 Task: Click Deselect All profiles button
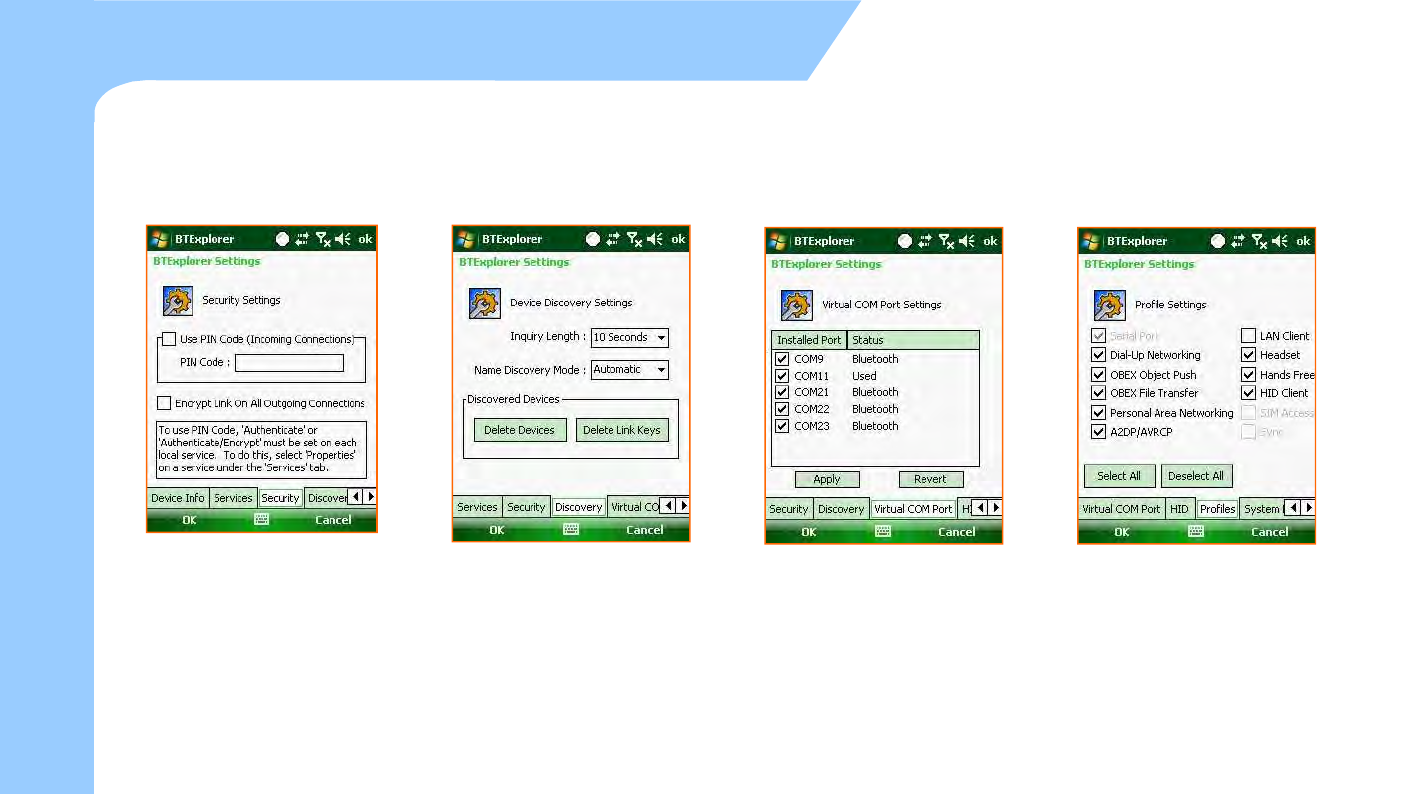1196,476
